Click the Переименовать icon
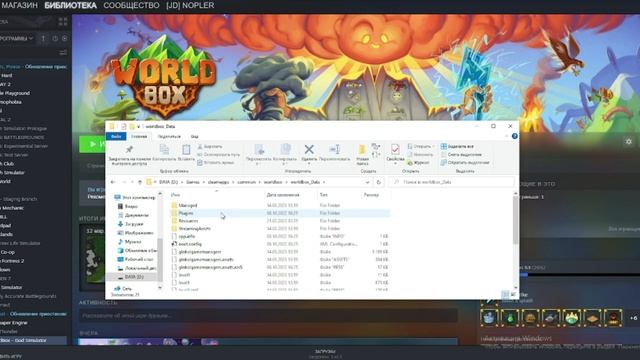The image size is (640, 360). (334, 149)
